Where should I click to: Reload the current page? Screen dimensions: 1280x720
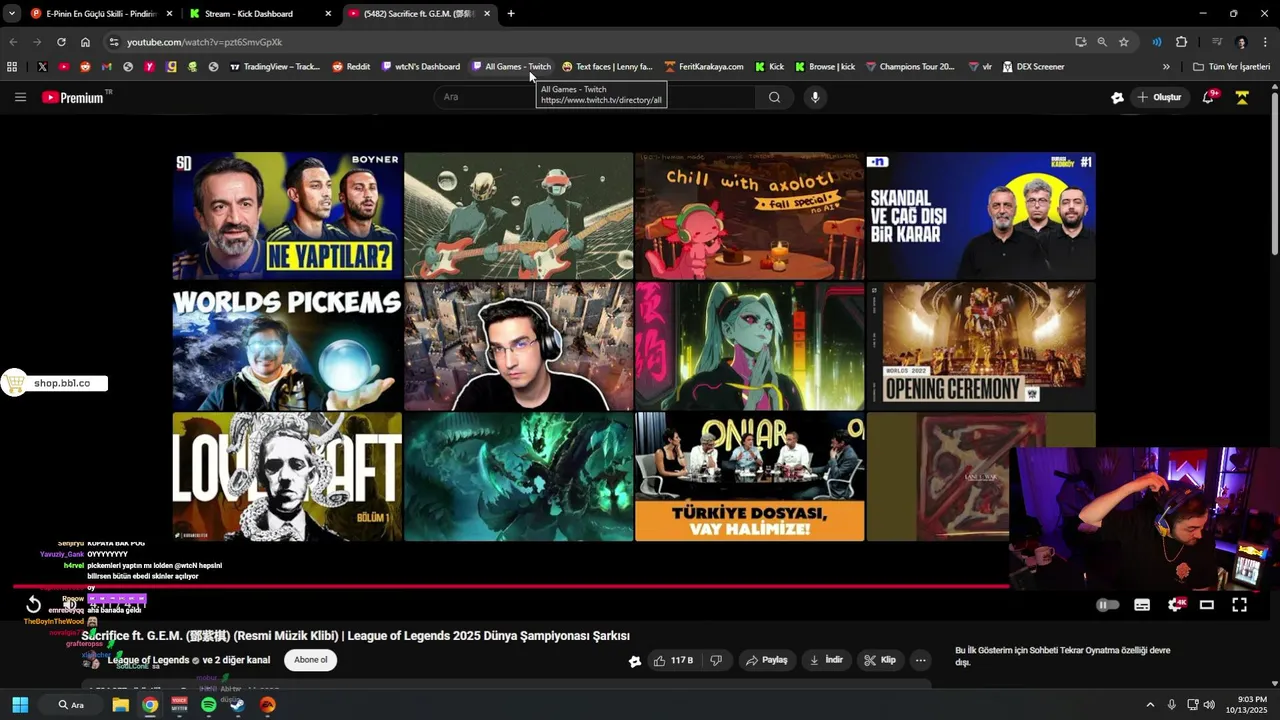[61, 42]
